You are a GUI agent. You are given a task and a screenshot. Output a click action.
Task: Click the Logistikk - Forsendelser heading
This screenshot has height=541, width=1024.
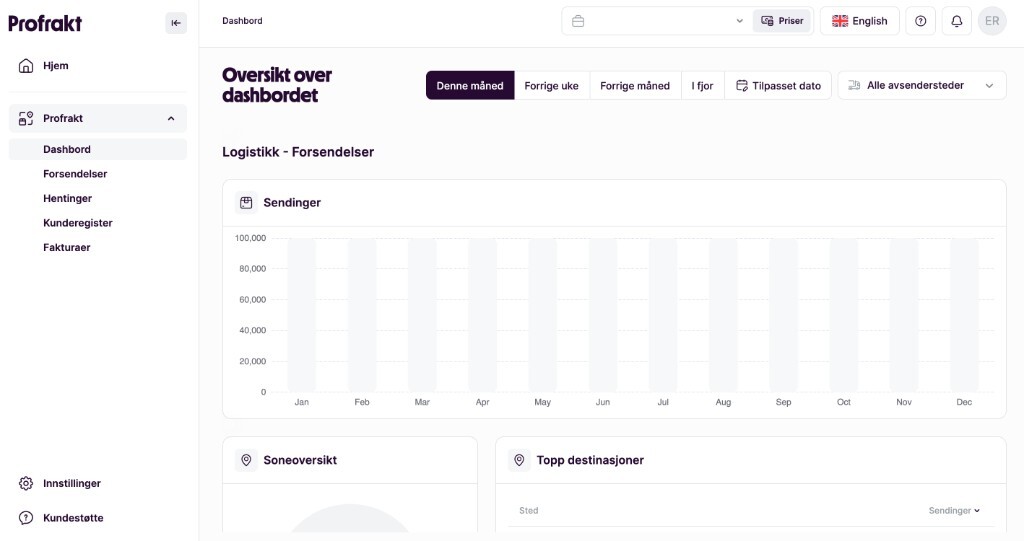tap(298, 152)
